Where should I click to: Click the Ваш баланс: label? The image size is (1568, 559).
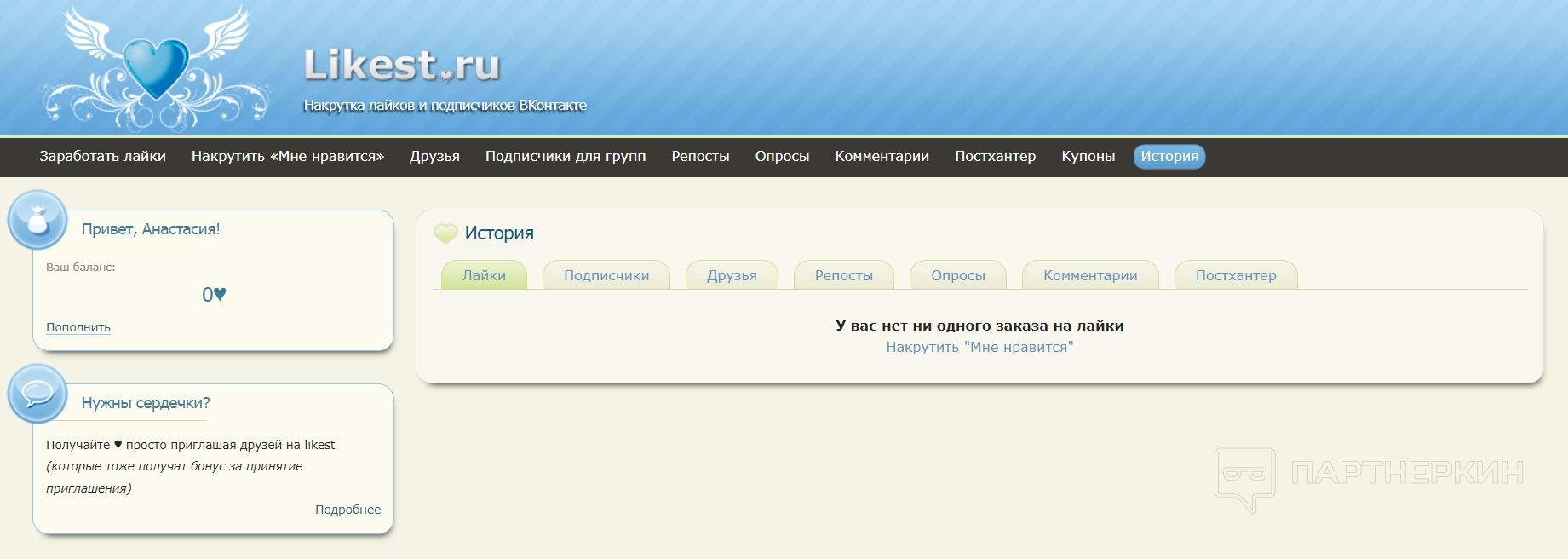pyautogui.click(x=81, y=267)
